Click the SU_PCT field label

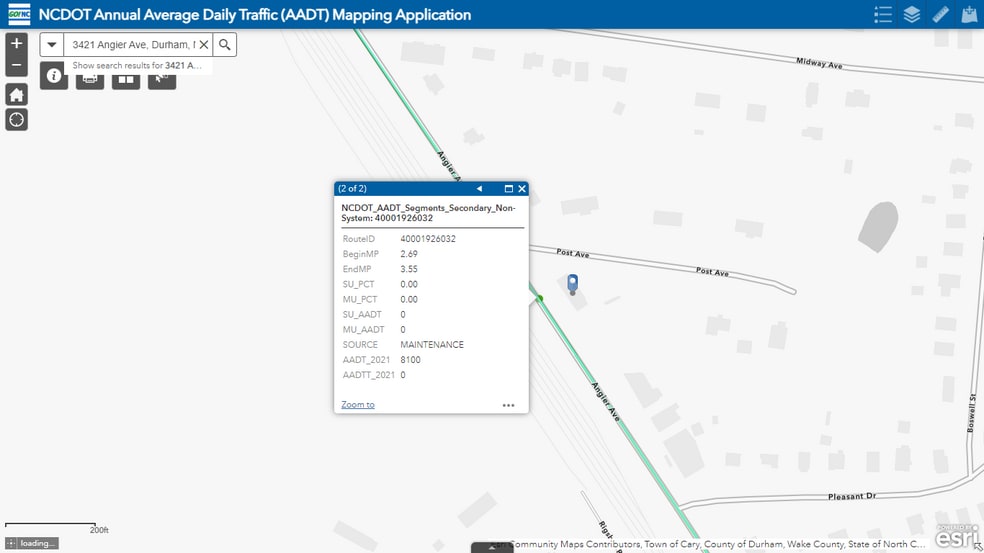click(x=358, y=284)
